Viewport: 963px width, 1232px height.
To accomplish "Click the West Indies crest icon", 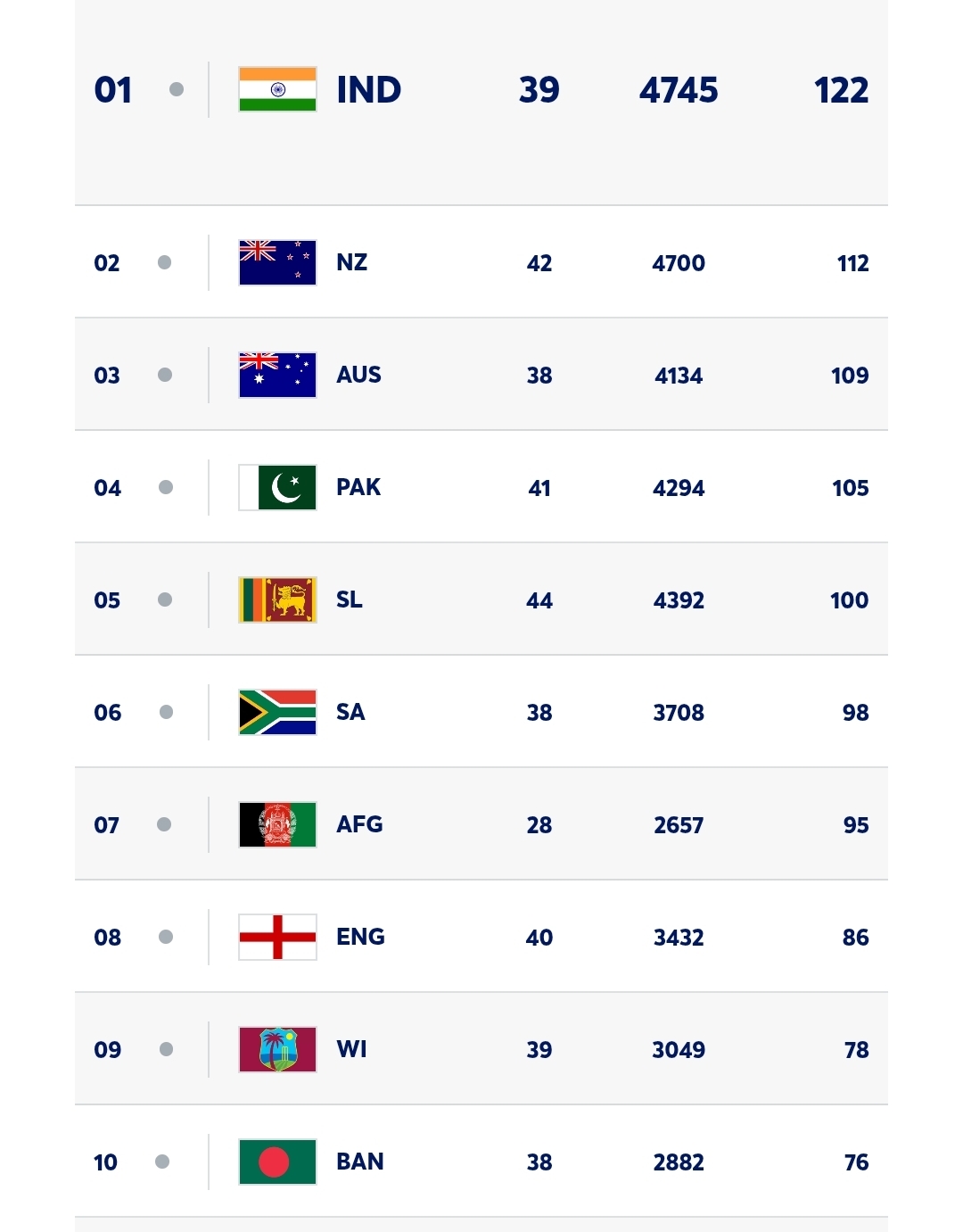I will tap(277, 1049).
